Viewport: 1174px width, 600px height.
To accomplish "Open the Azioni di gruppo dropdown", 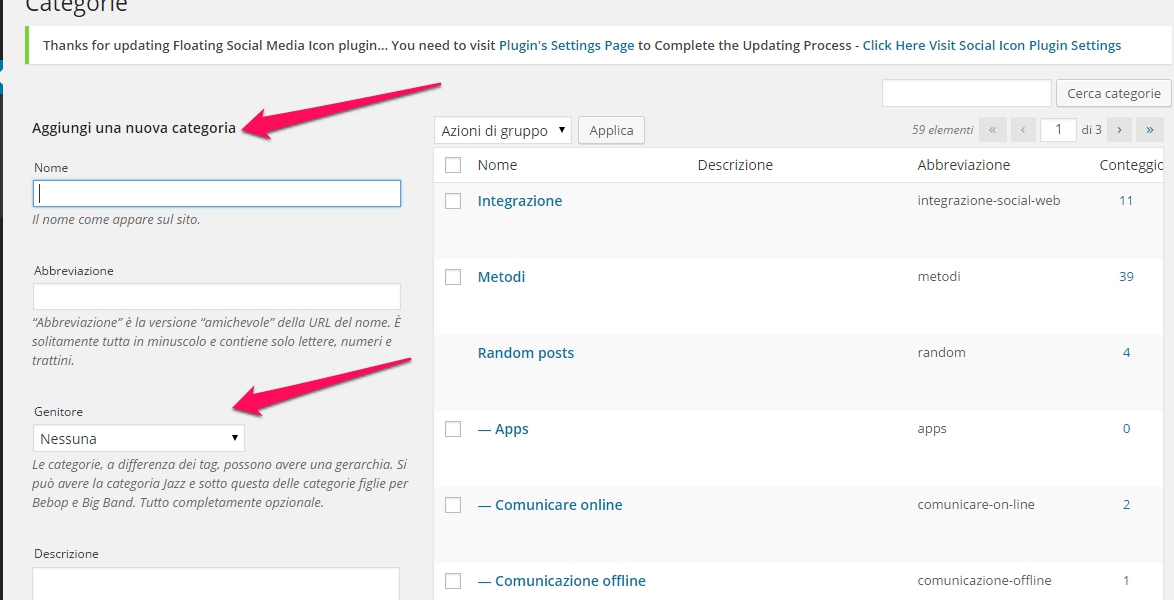I will (x=503, y=130).
